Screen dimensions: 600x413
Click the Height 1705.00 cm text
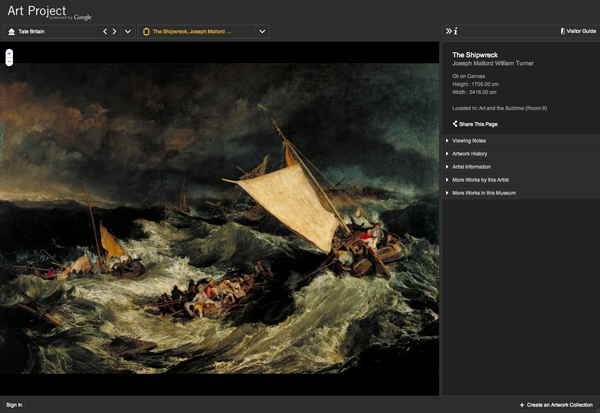point(475,84)
